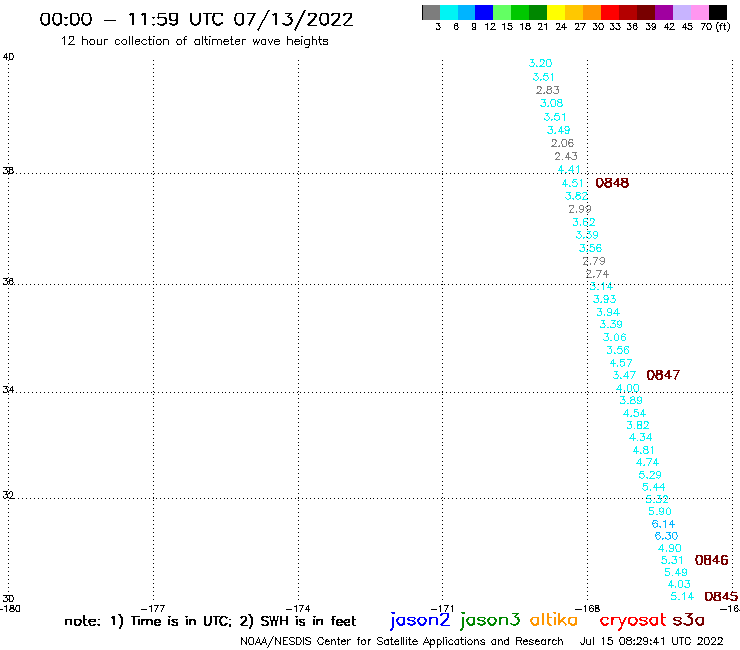Click the 0847 pass time marker
Viewport: 740px width, 650px height.
coord(663,375)
